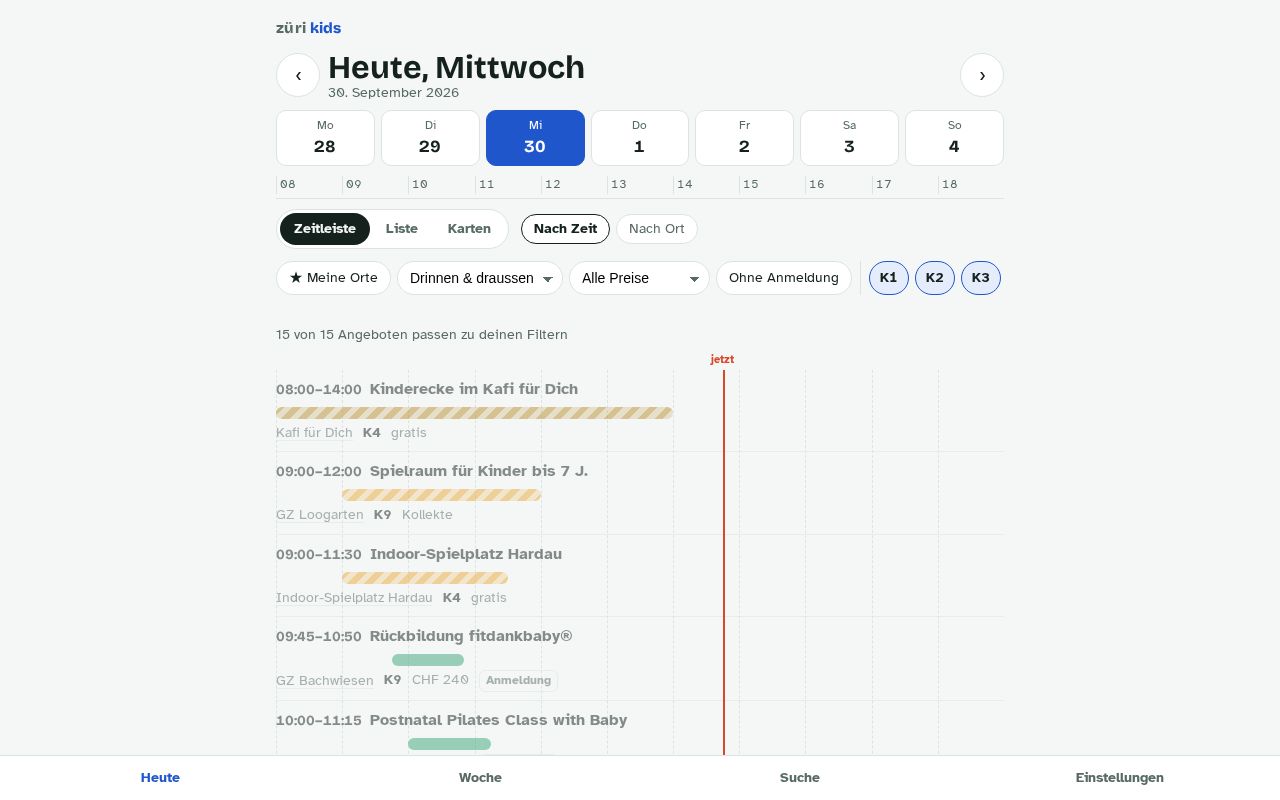Toggle the Meine Orte star filter
1280x800 pixels.
[x=333, y=278]
